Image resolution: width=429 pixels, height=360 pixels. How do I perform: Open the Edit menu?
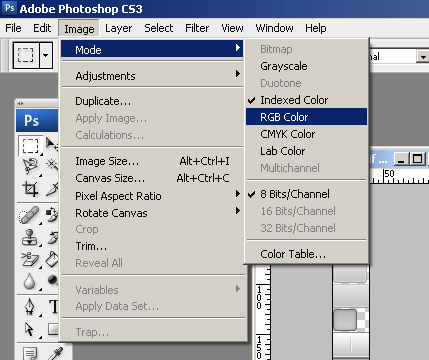point(42,28)
